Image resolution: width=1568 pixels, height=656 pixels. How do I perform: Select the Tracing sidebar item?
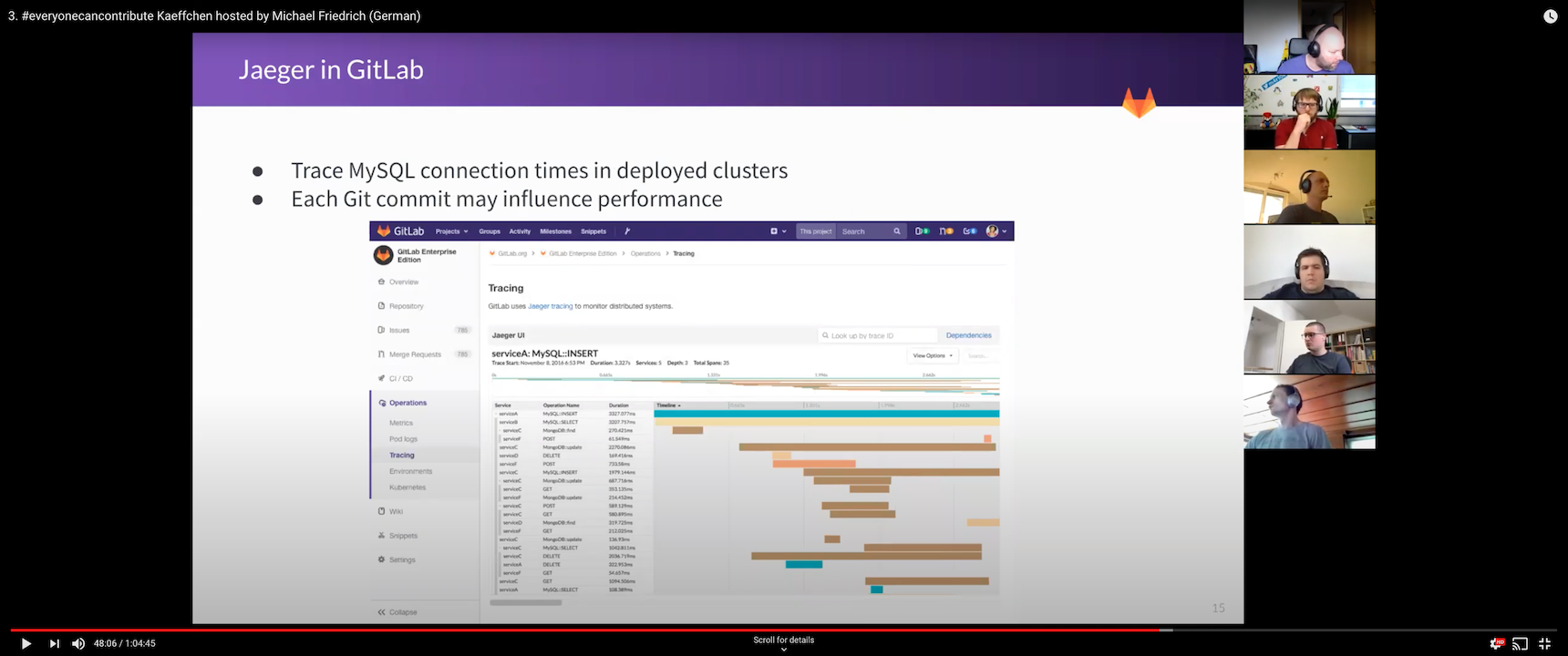coord(402,455)
